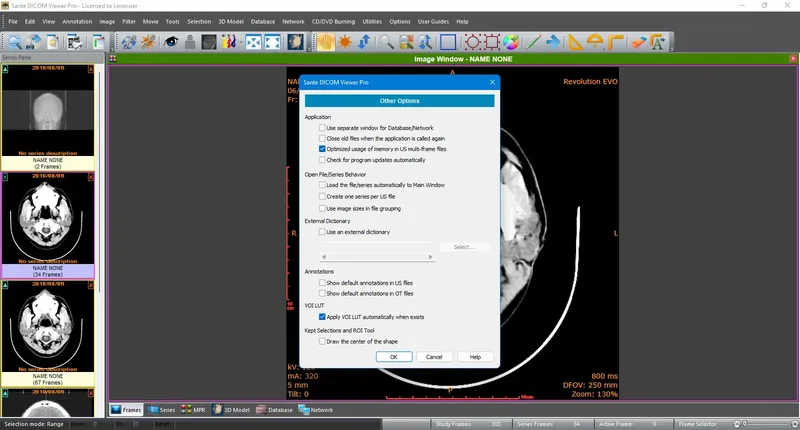This screenshot has height=430, width=800.
Task: Tick Use an external dictionary checkbox
Action: tap(323, 231)
